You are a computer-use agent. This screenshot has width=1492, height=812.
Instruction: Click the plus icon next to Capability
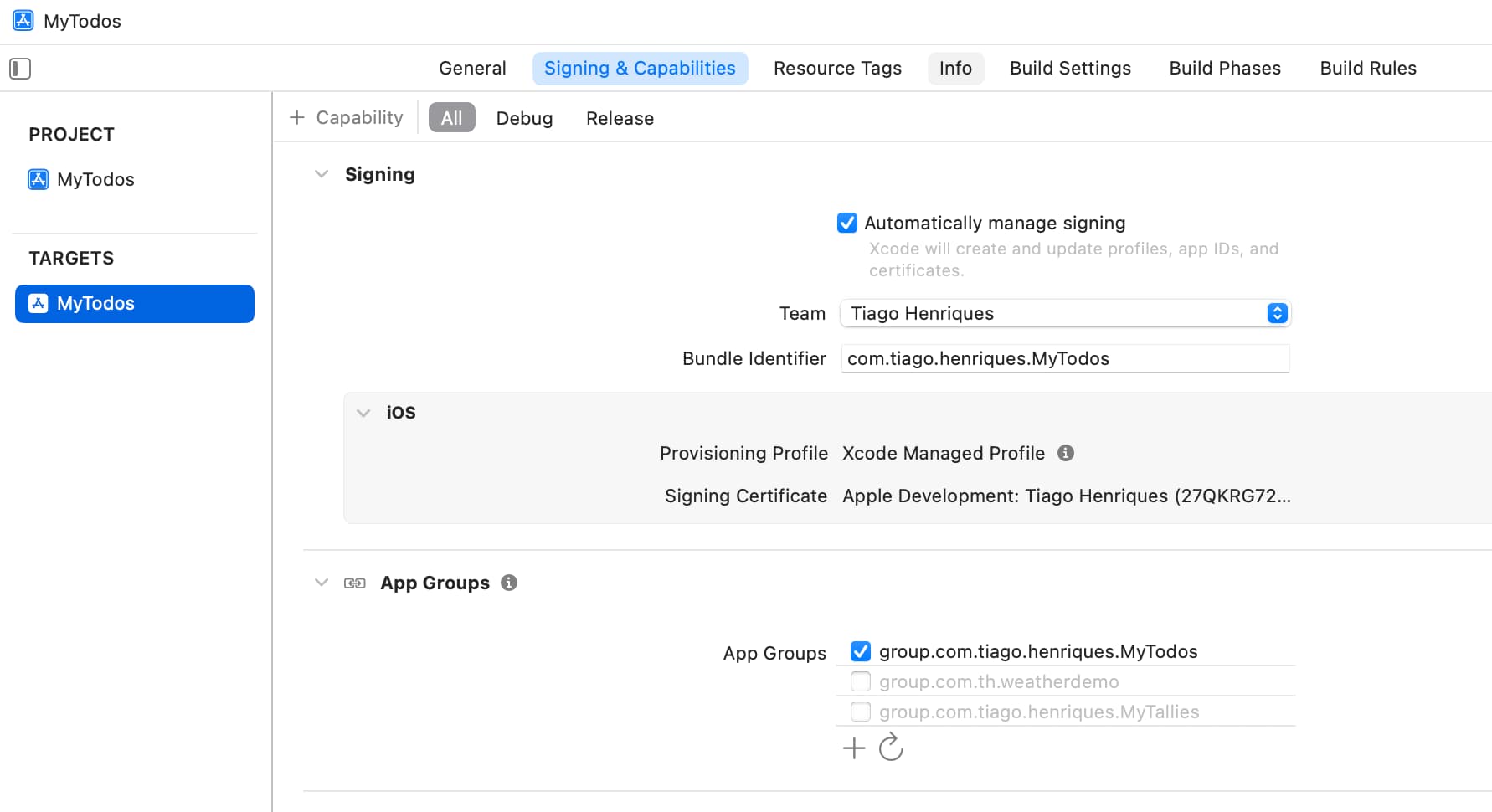(297, 117)
